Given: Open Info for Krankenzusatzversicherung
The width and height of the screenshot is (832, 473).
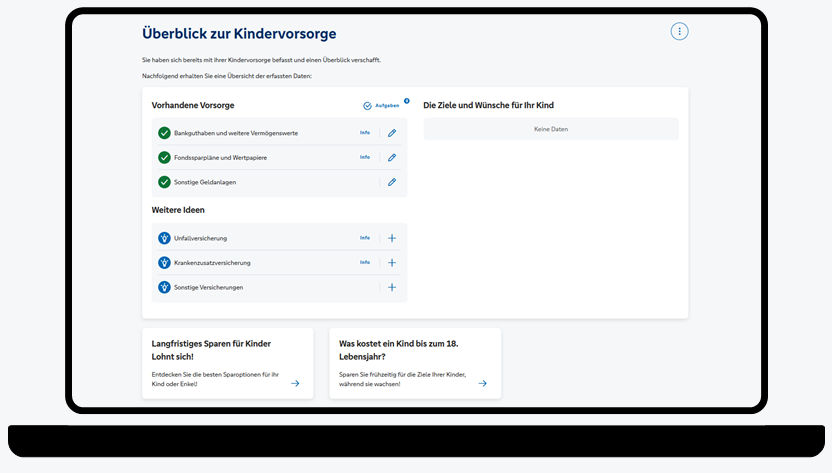Looking at the screenshot, I should tap(365, 262).
